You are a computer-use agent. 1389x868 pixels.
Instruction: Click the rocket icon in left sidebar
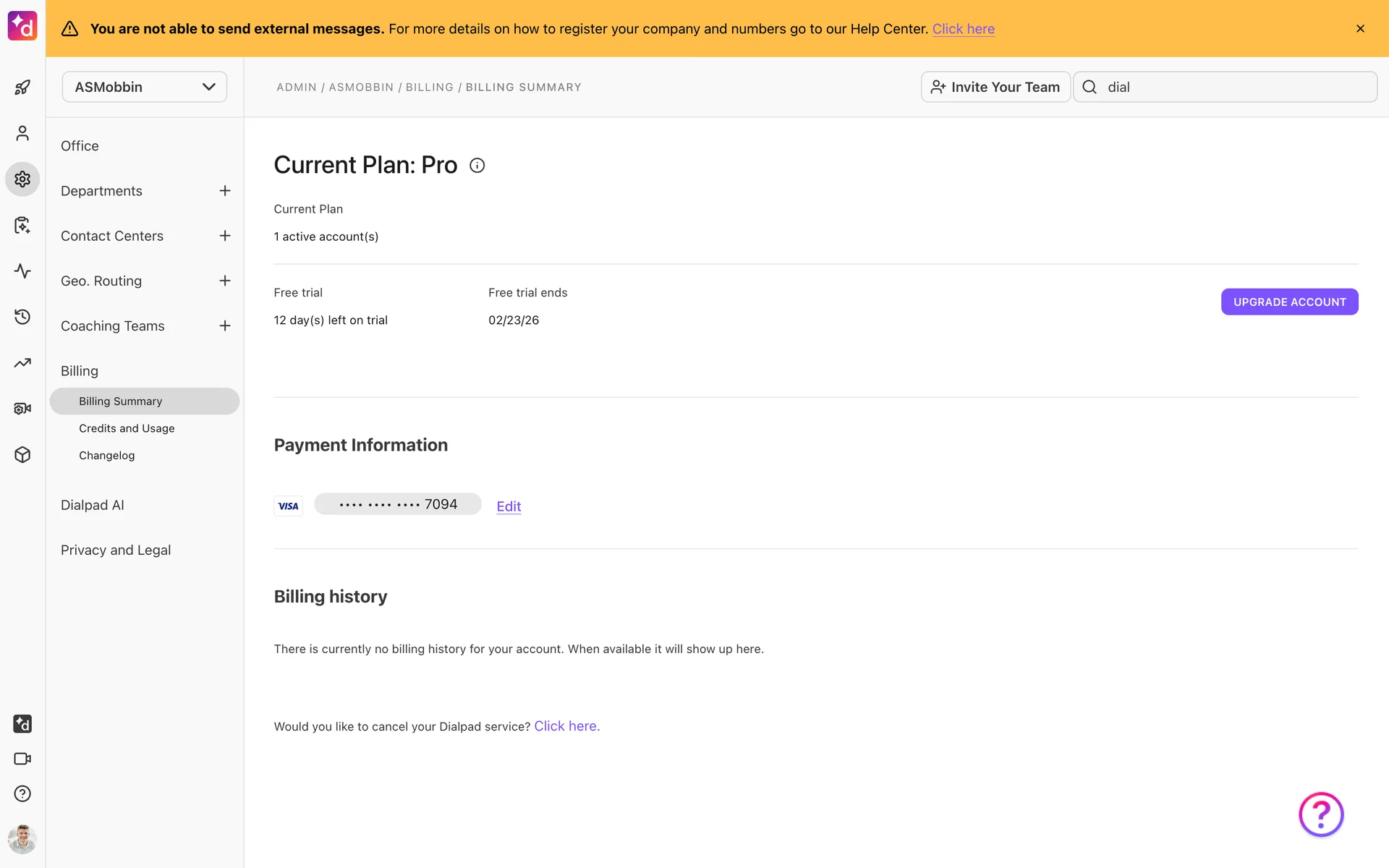(x=22, y=88)
